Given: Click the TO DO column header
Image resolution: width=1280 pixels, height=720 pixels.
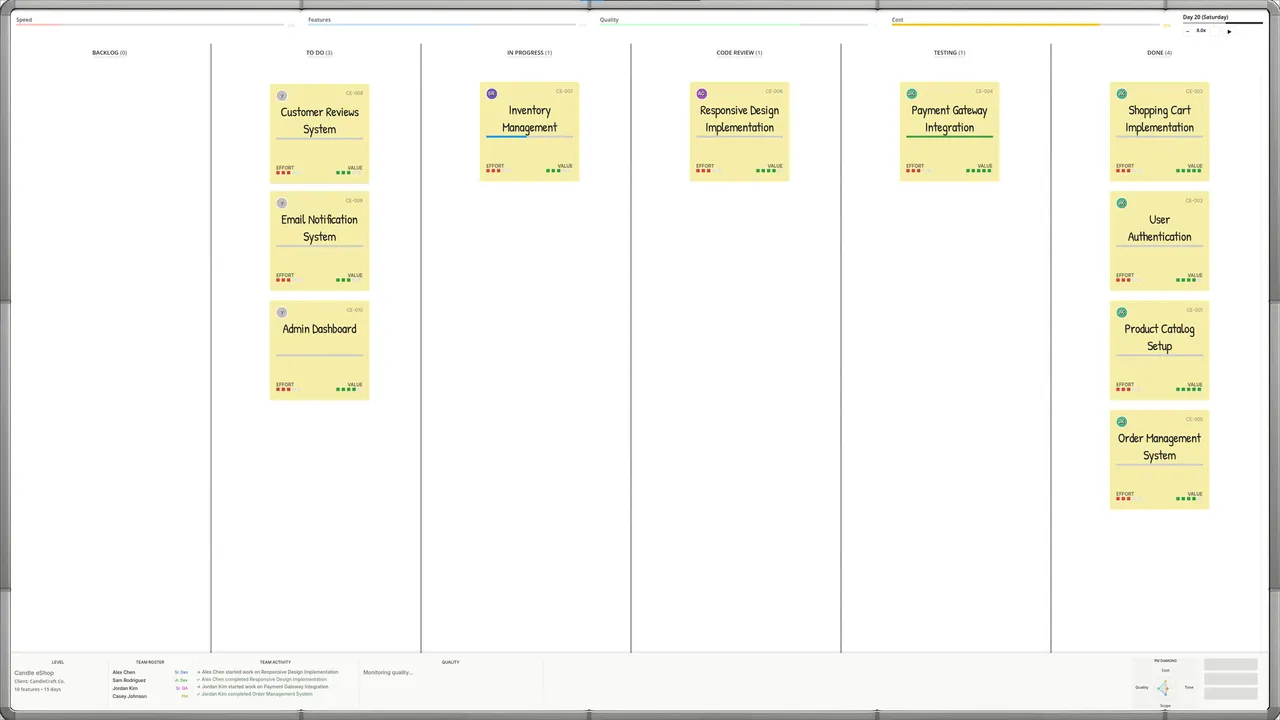Looking at the screenshot, I should pos(319,53).
